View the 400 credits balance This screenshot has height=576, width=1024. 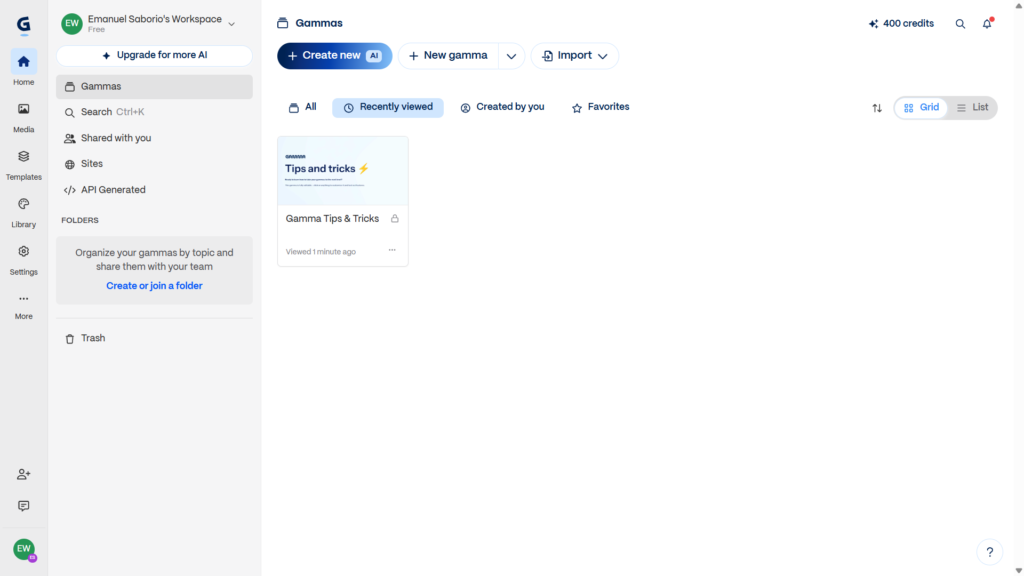pyautogui.click(x=901, y=24)
